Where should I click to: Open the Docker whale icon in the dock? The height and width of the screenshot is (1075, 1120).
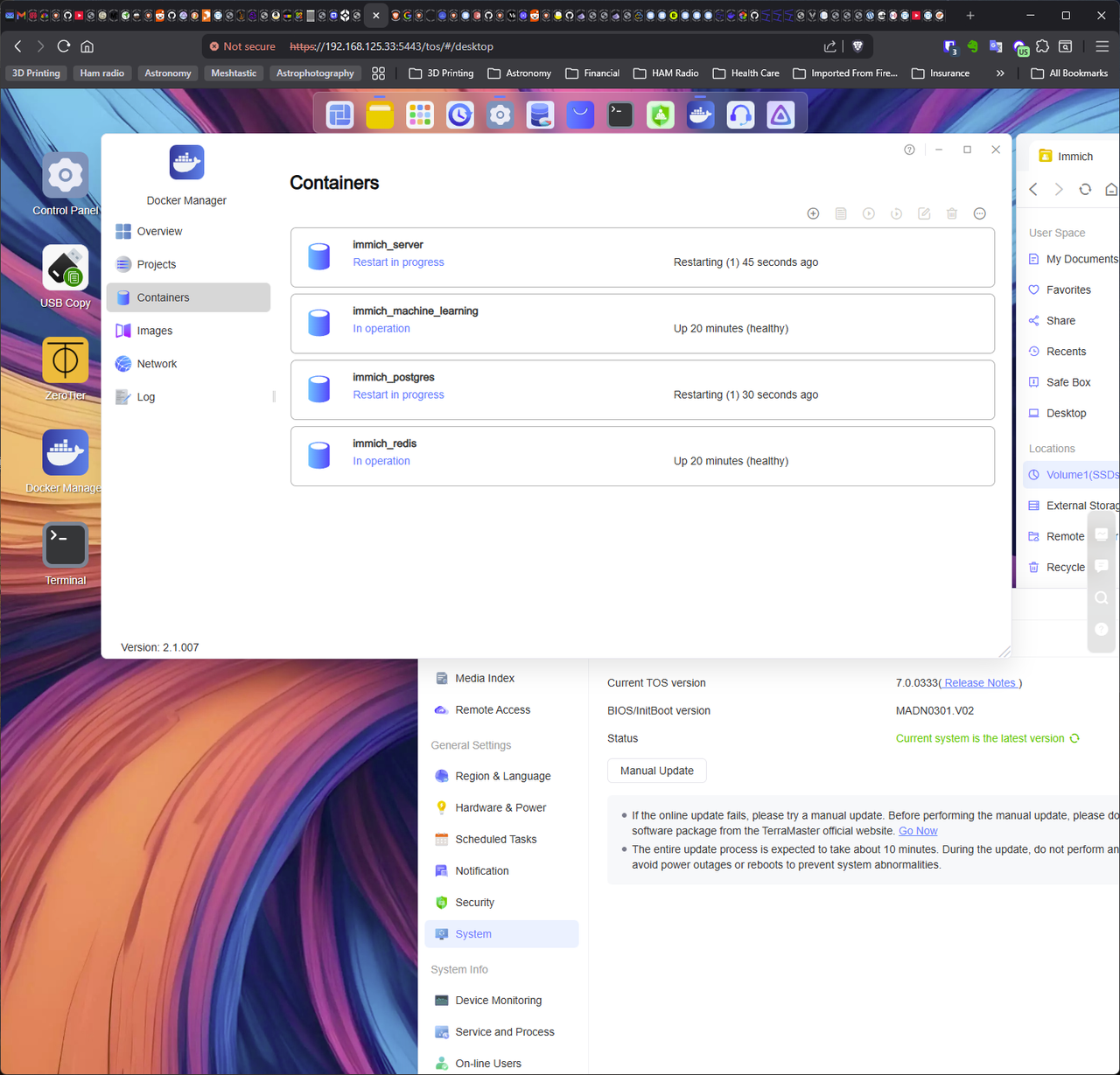tap(700, 115)
